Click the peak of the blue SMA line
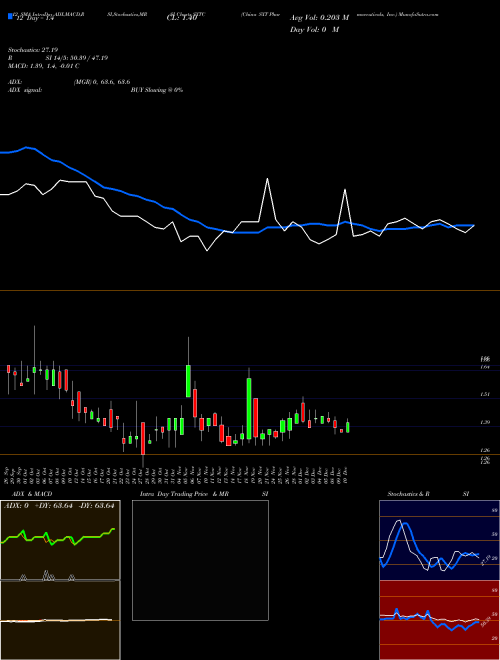Image resolution: width=500 pixels, height=660 pixels. click(27, 147)
